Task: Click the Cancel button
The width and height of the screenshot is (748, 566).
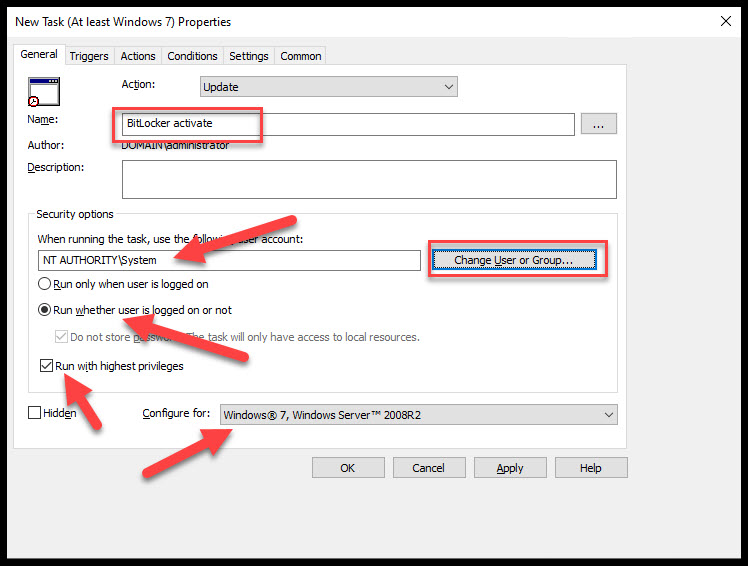Action: (428, 468)
